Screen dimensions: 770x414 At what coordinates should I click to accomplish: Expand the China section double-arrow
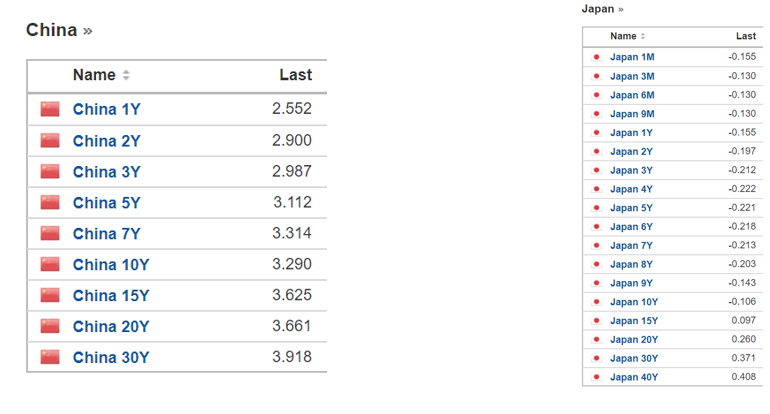88,31
